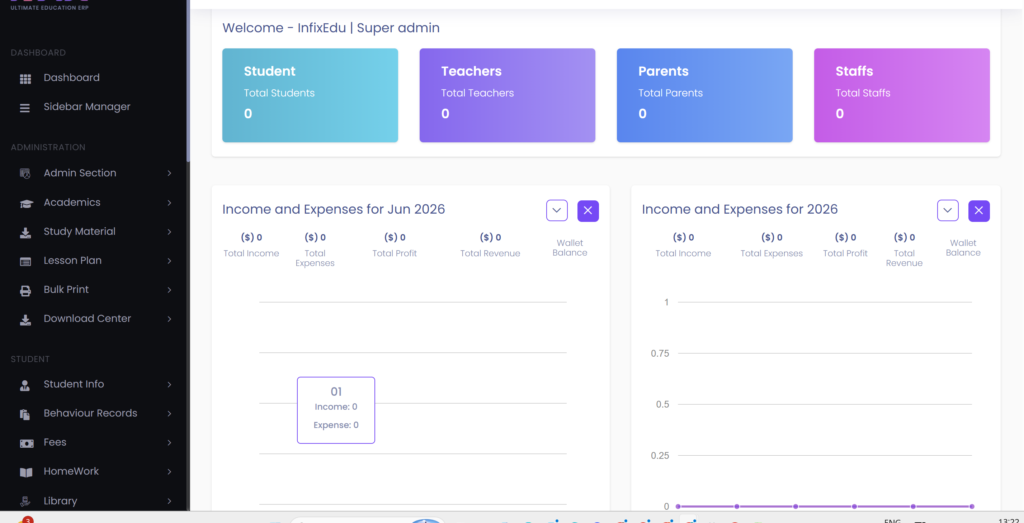This screenshot has height=523, width=1024.
Task: Expand the Download Center chevron
Action: (x=169, y=319)
